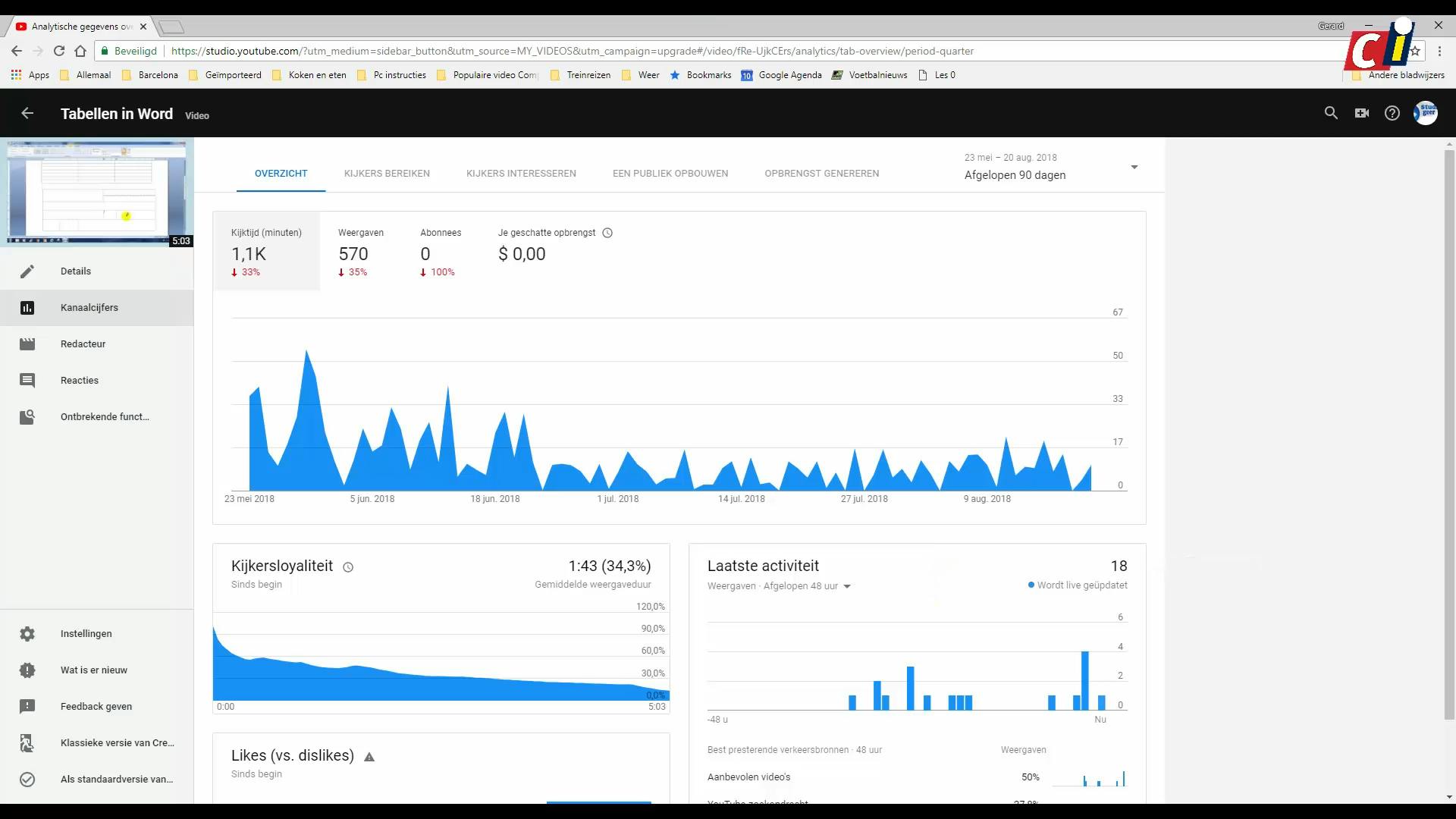Click the page vertical scrollbar
The height and width of the screenshot is (819, 1456).
[x=1450, y=432]
